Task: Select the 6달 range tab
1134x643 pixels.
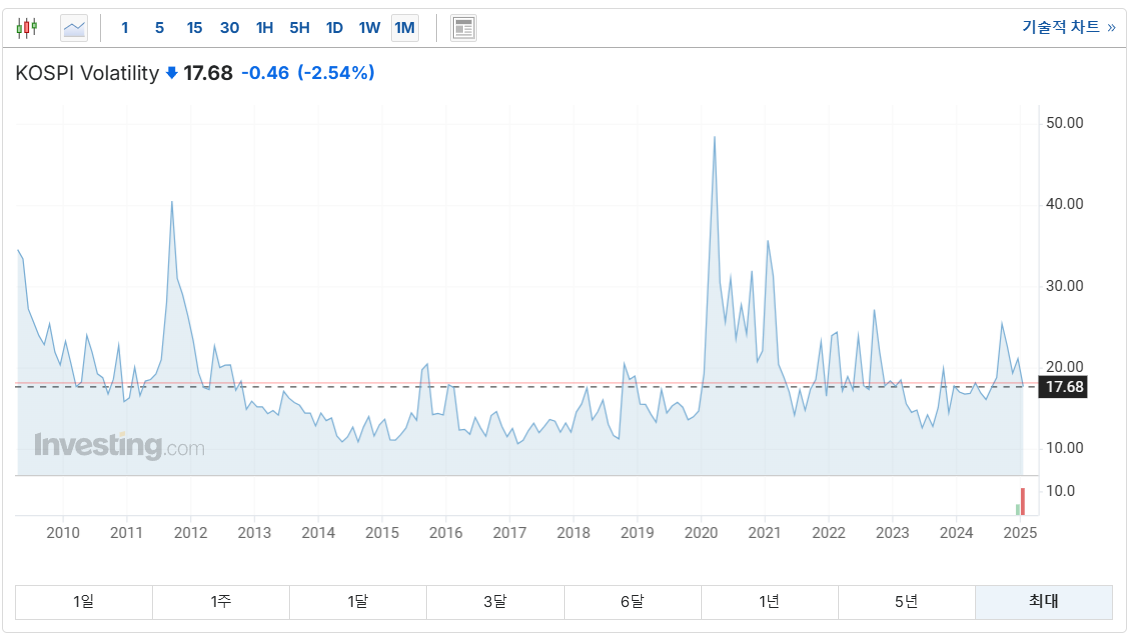Action: click(x=632, y=602)
